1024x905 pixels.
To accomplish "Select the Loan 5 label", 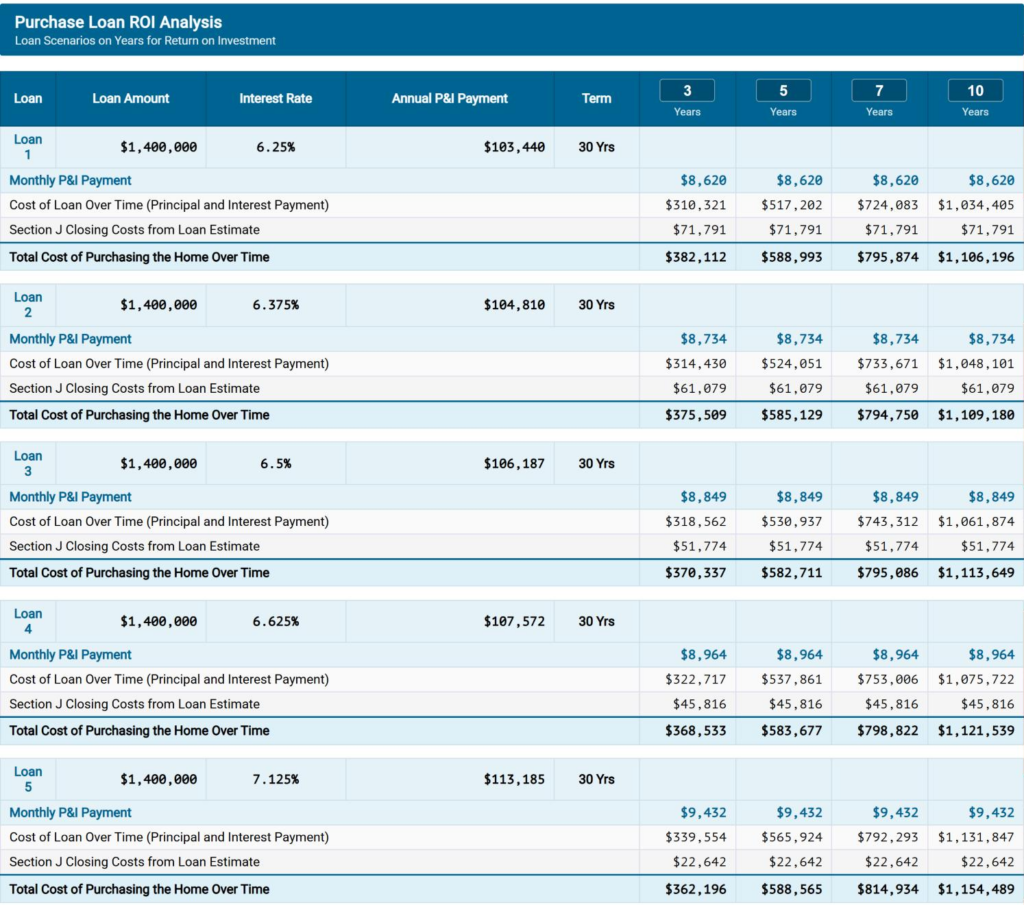I will click(27, 780).
